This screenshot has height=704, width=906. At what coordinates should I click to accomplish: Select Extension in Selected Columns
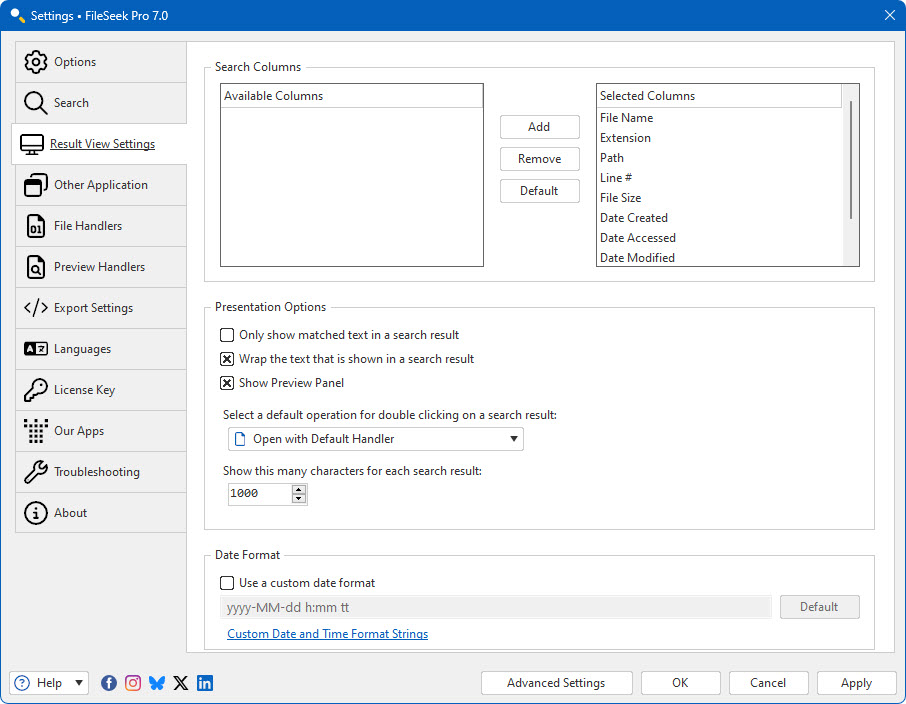pos(719,138)
